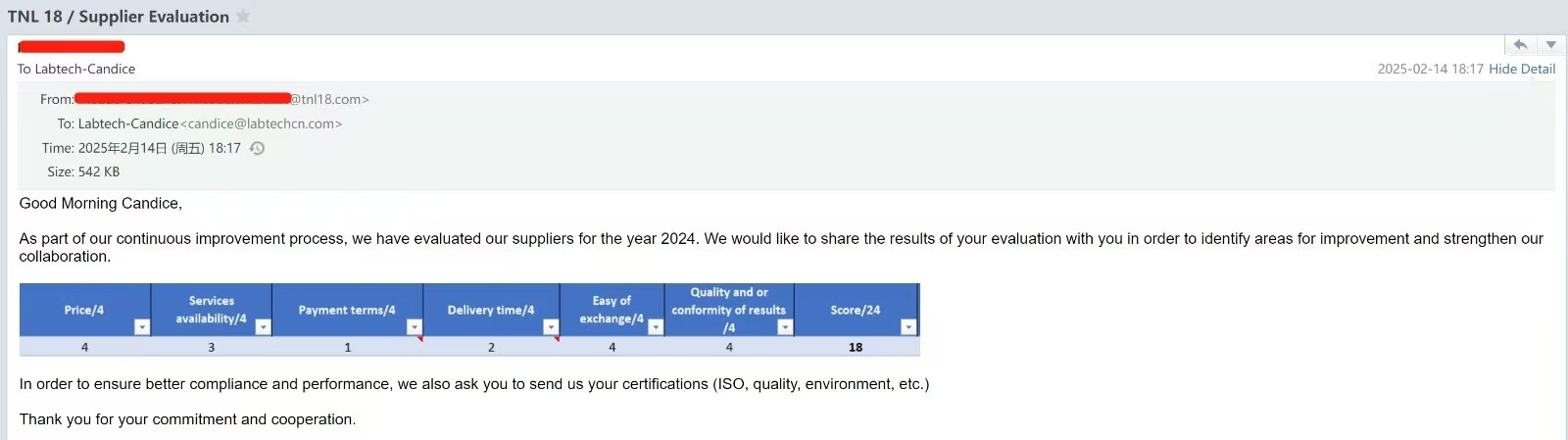Open the Payment terms/4 filter arrow

point(415,327)
